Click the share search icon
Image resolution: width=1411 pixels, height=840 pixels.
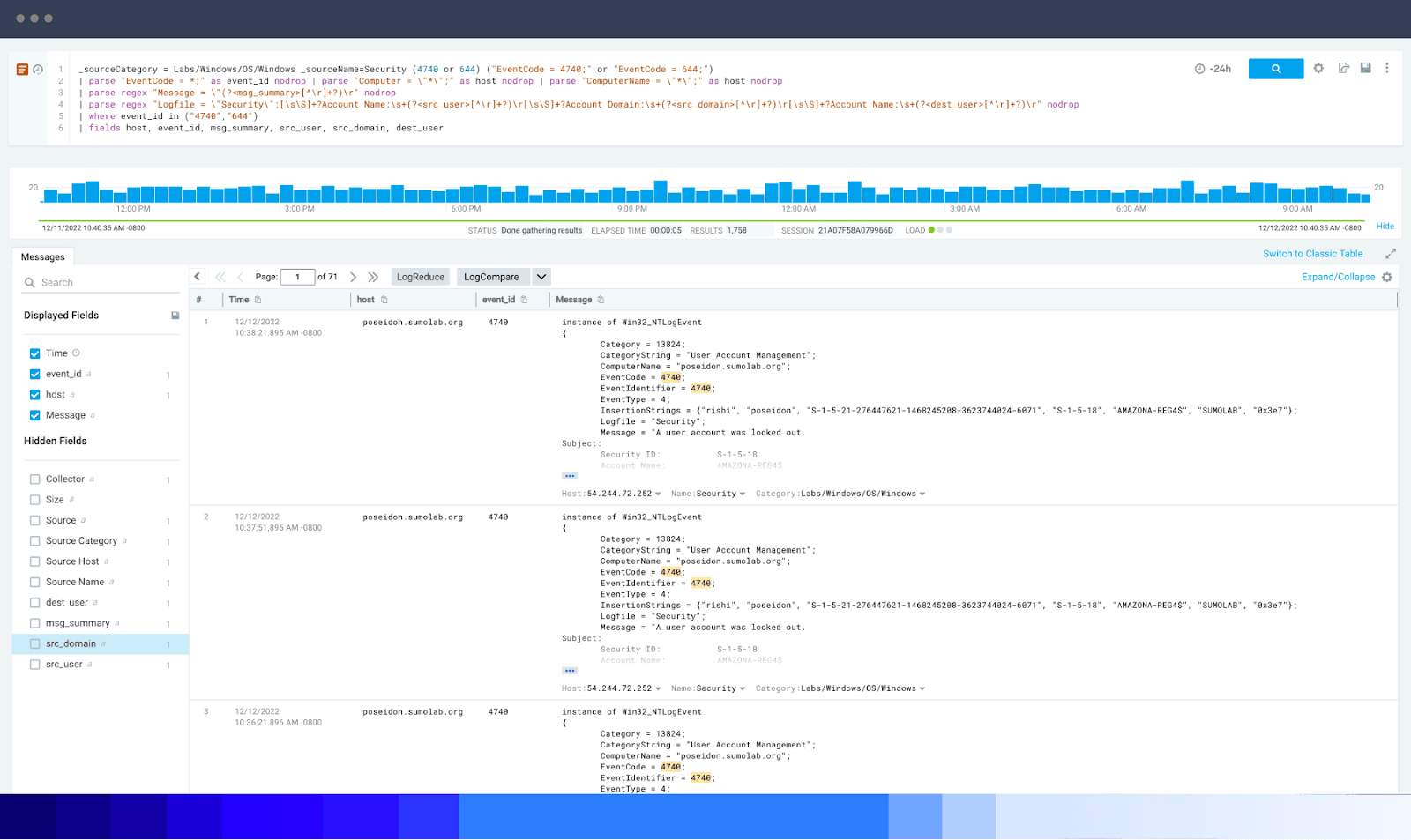coord(1343,68)
